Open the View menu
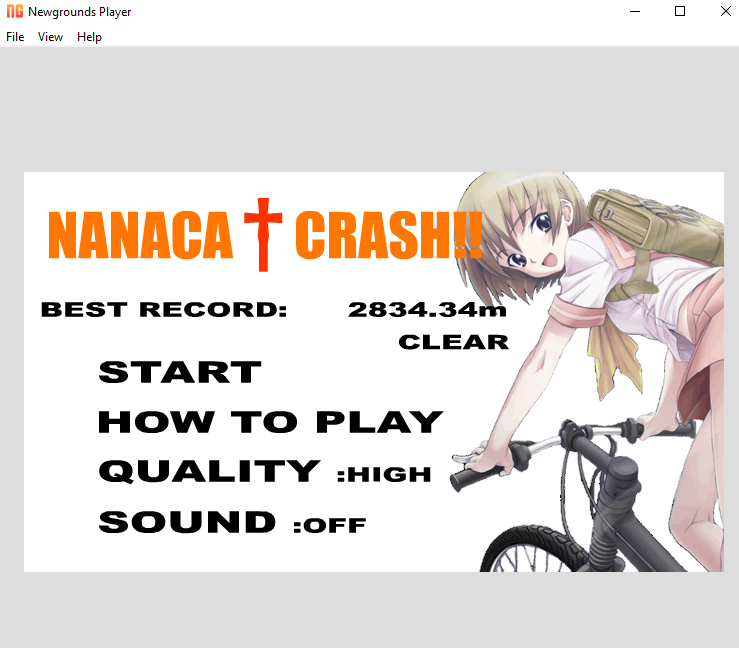 50,37
